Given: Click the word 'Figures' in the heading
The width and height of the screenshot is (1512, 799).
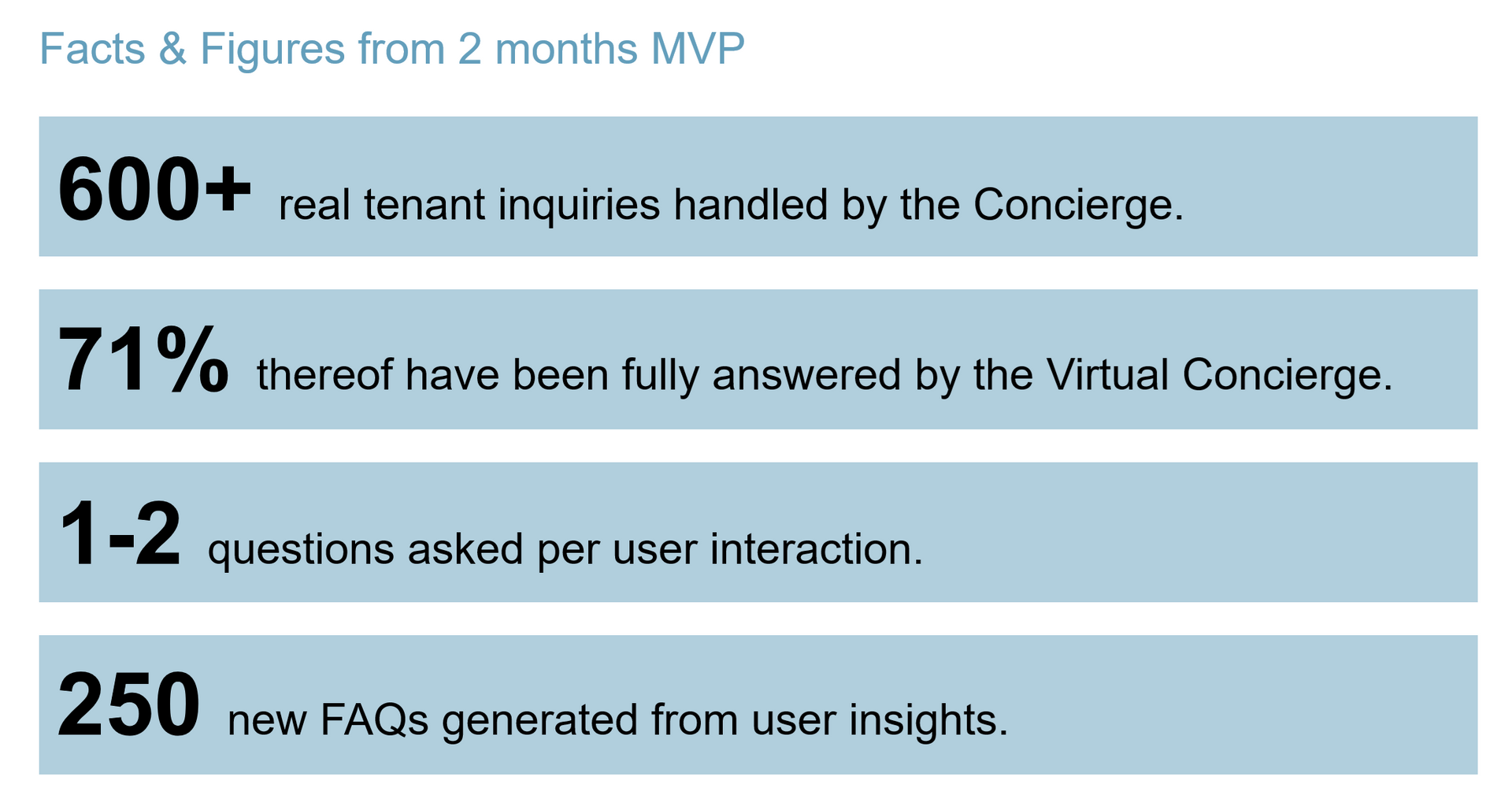Looking at the screenshot, I should point(272,49).
